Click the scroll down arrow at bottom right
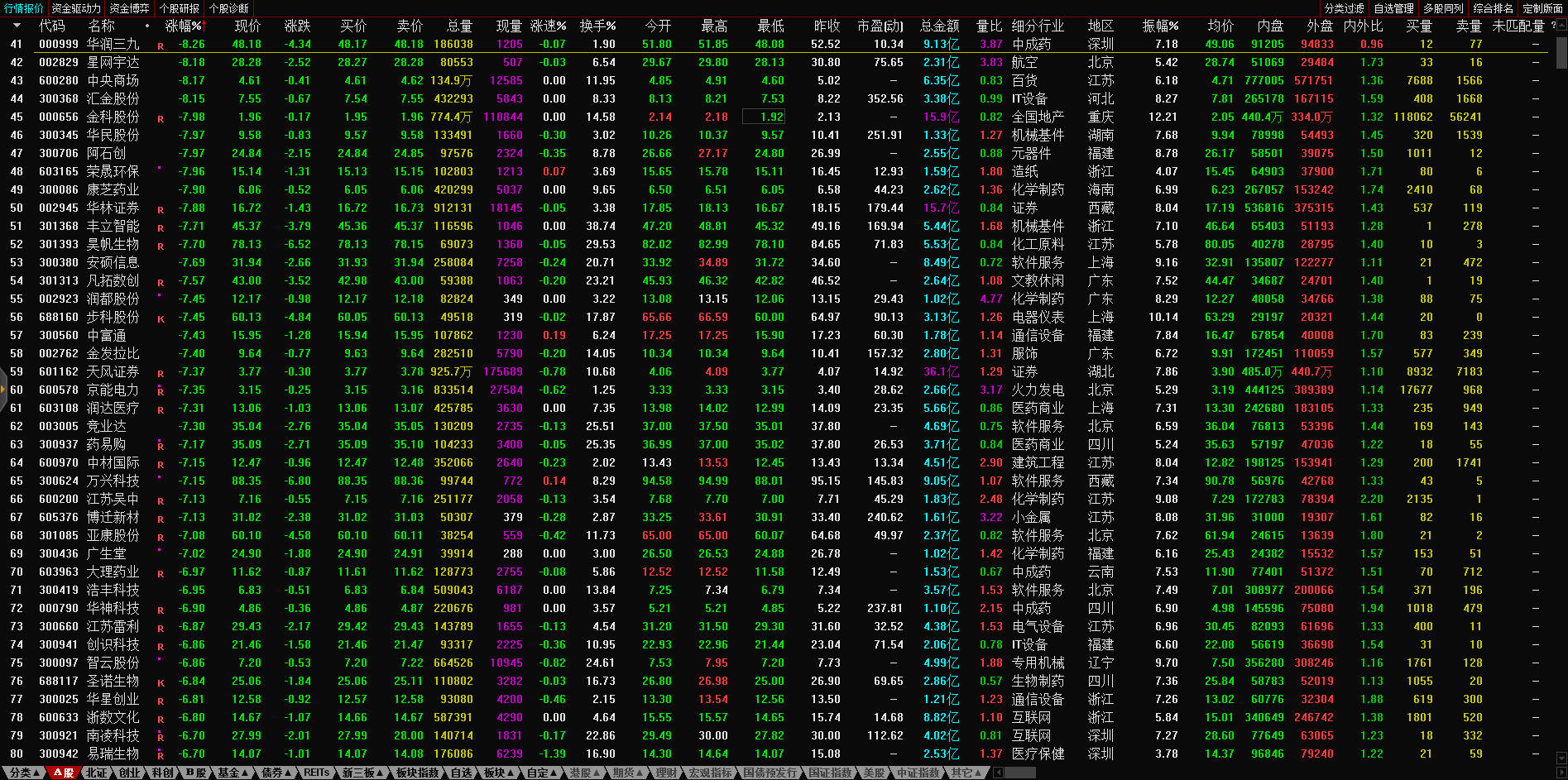Screen dimensions: 1568x780 [1561, 757]
